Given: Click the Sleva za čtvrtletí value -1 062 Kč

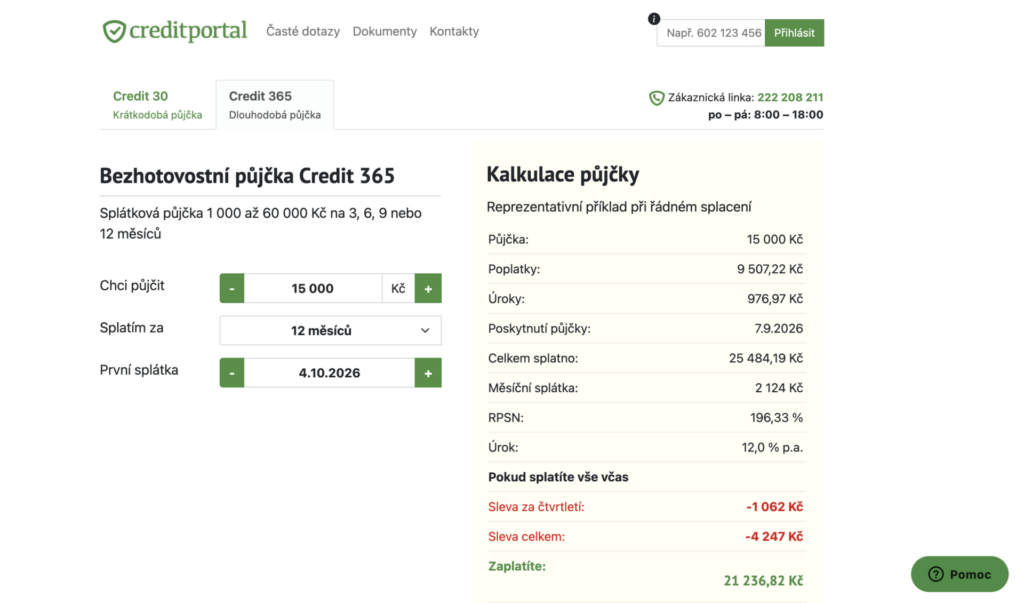Looking at the screenshot, I should 775,507.
